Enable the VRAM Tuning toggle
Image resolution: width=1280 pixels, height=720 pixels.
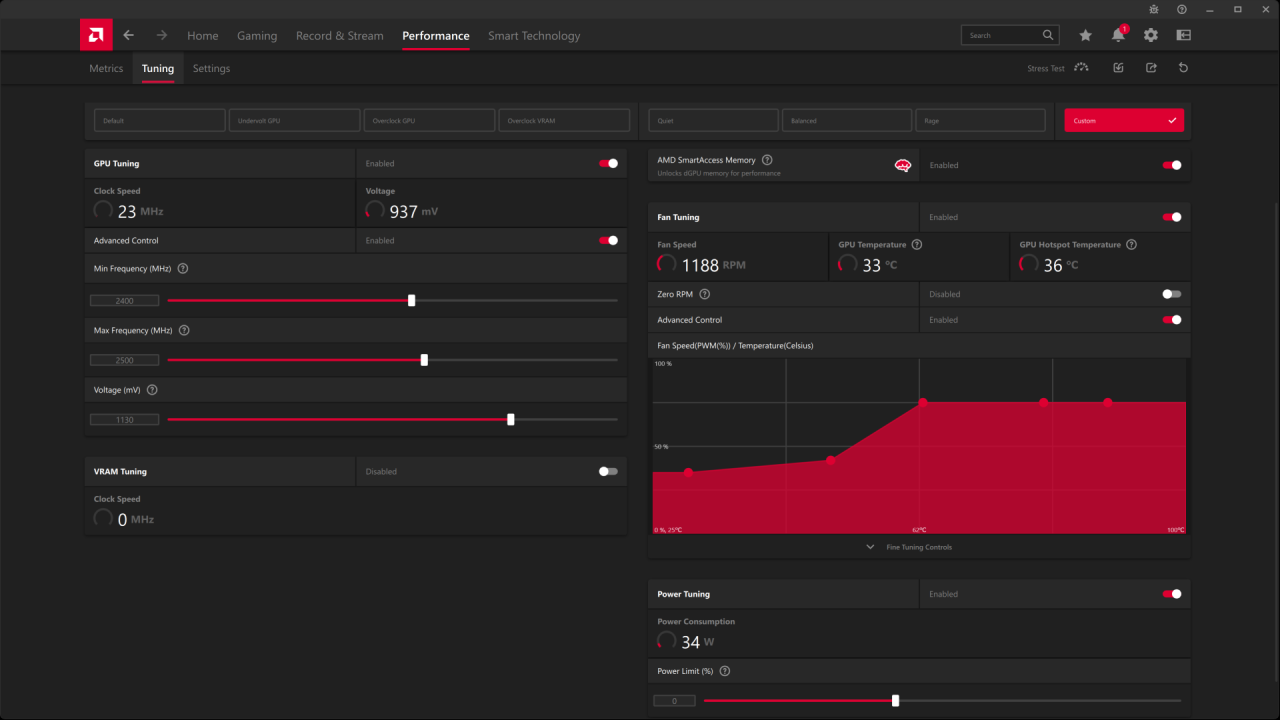tap(608, 471)
